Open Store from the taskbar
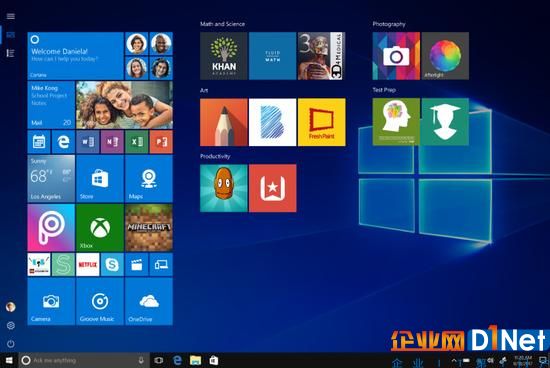The image size is (550, 368). [x=214, y=360]
